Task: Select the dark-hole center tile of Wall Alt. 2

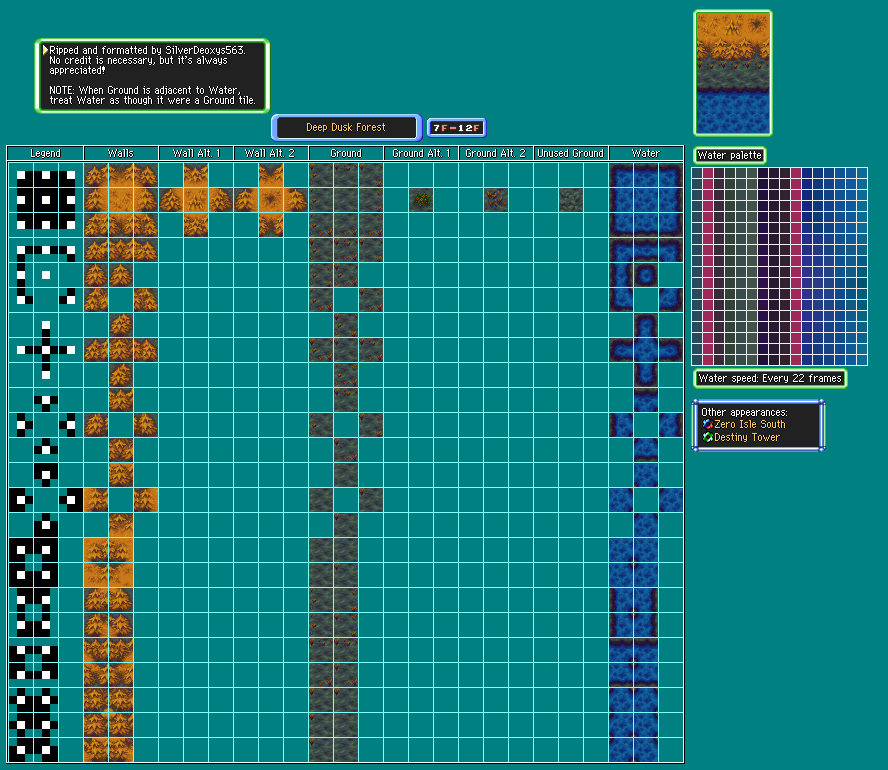Action: pyautogui.click(x=271, y=200)
